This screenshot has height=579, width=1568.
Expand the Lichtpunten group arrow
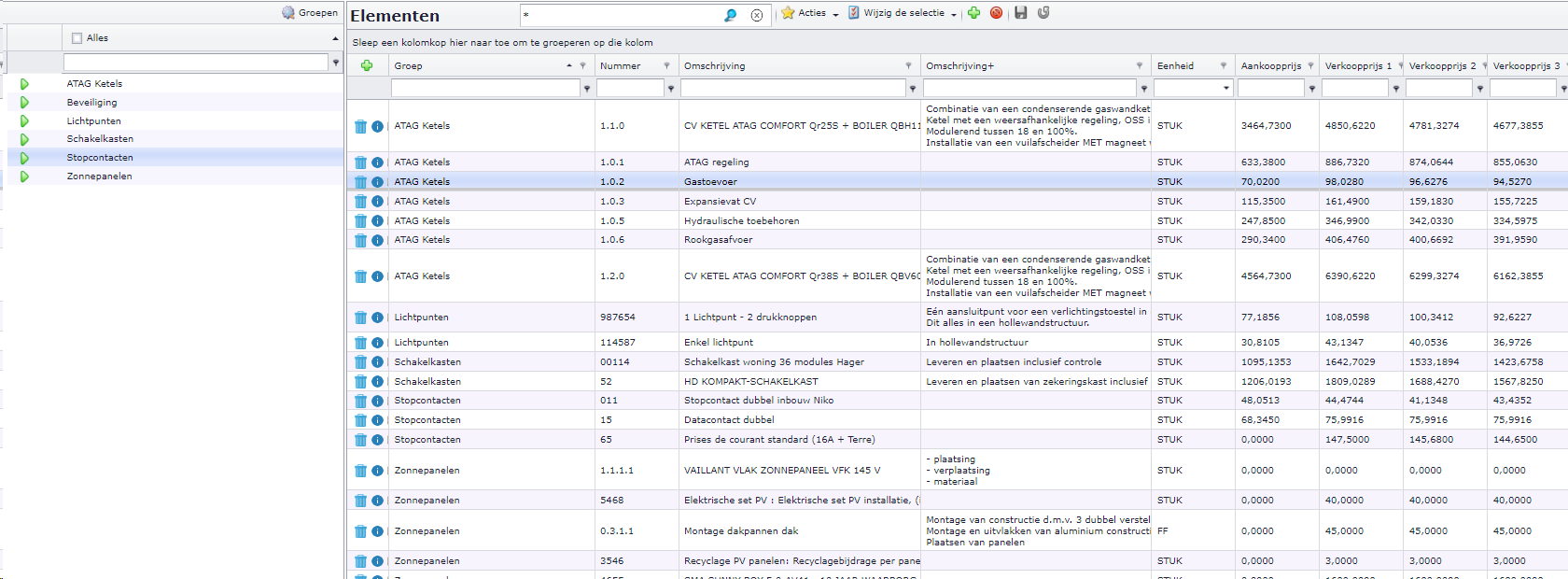(x=24, y=121)
